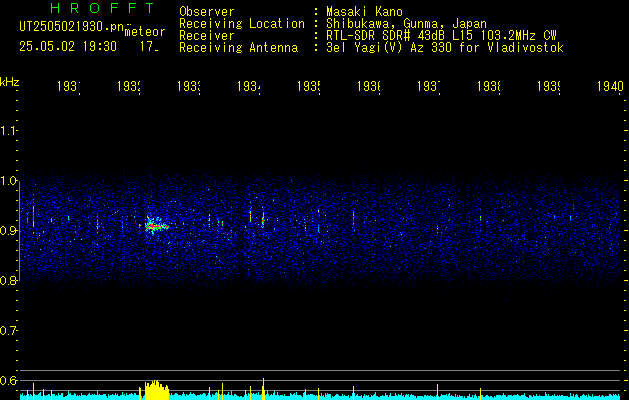Click the date stamp 25.05.02 19:30
This screenshot has width=629, height=400.
68,47
